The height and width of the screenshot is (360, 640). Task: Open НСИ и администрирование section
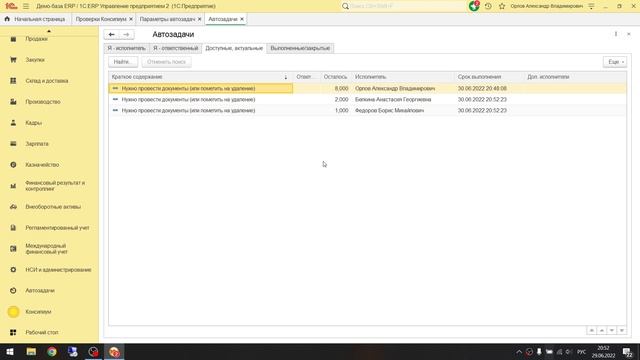click(x=58, y=270)
